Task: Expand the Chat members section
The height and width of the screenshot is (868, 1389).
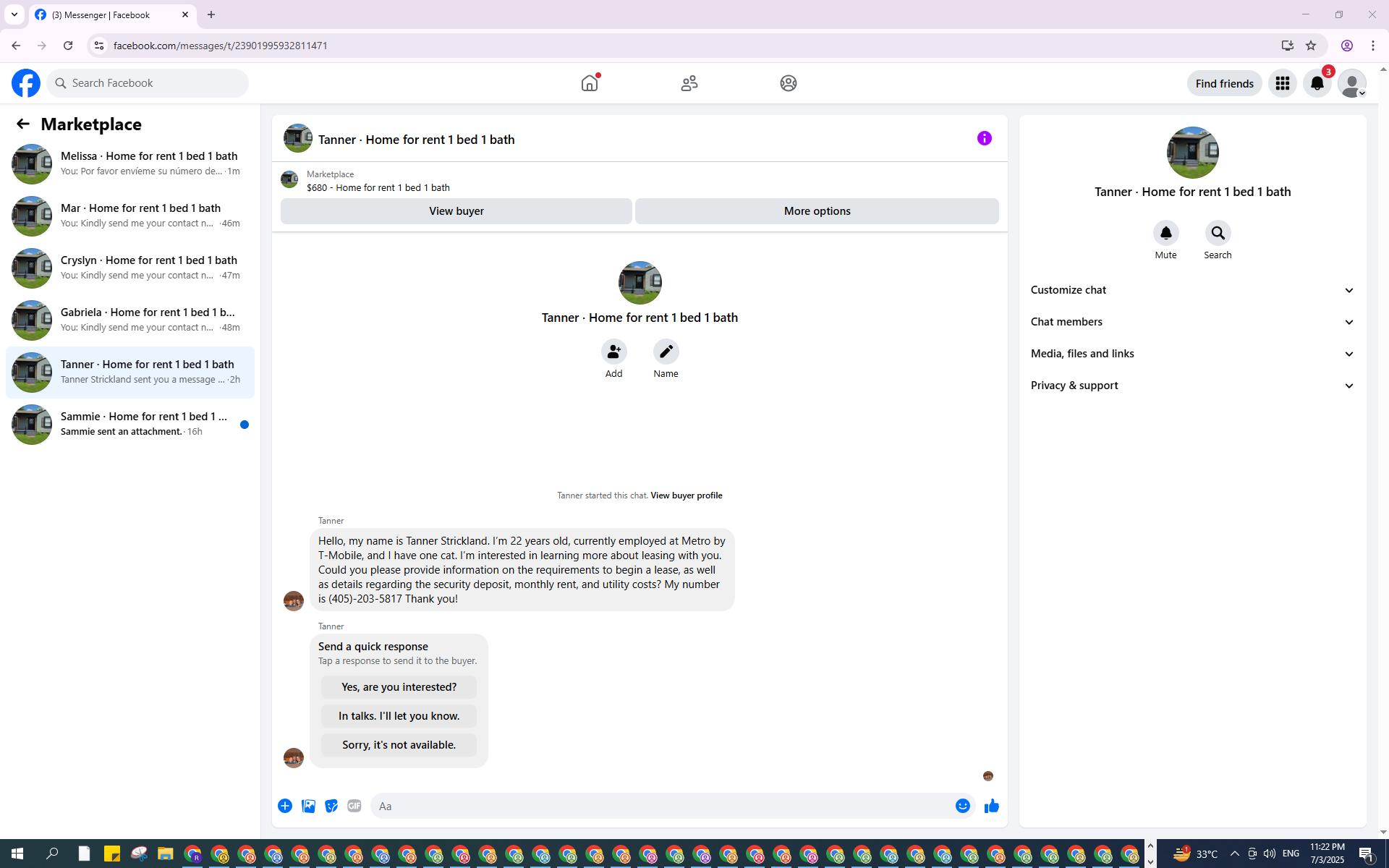Action: pos(1192,322)
